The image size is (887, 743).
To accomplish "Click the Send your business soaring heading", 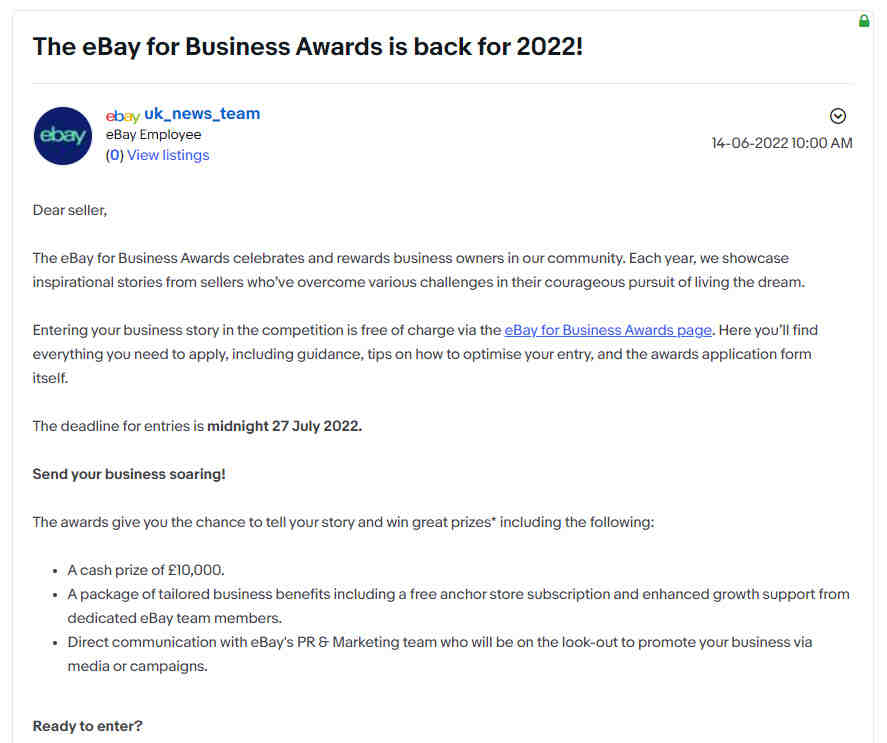I will 129,474.
